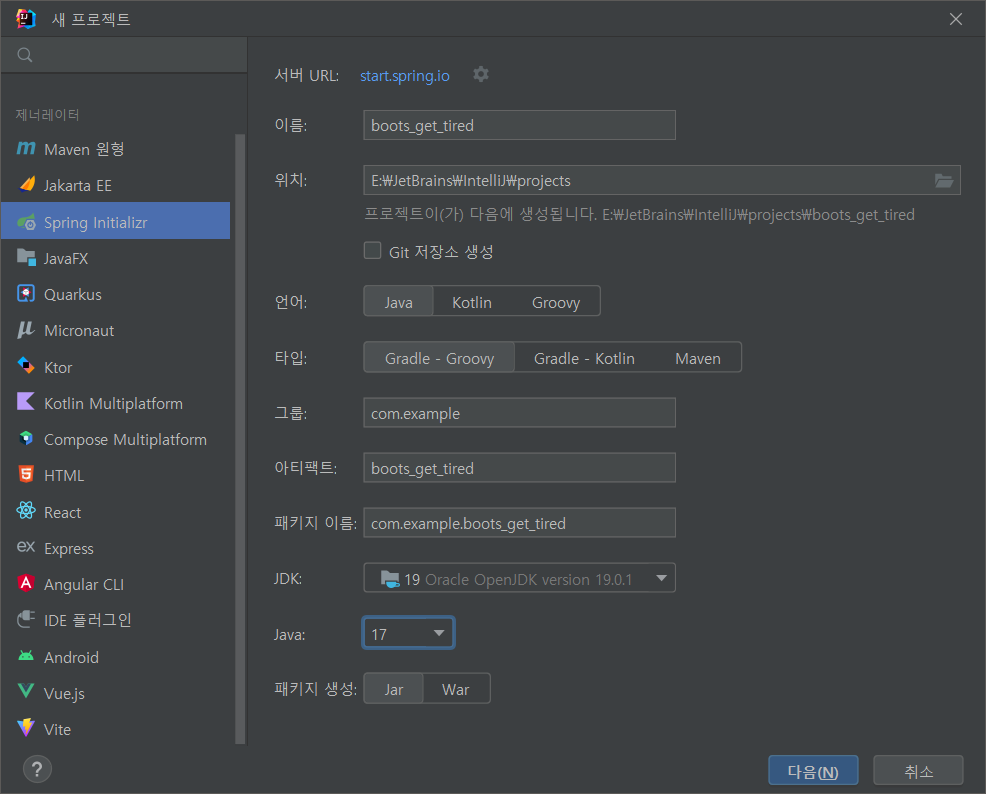Viewport: 986px width, 794px height.
Task: Click the Compose Multiplatform icon
Action: 26,438
